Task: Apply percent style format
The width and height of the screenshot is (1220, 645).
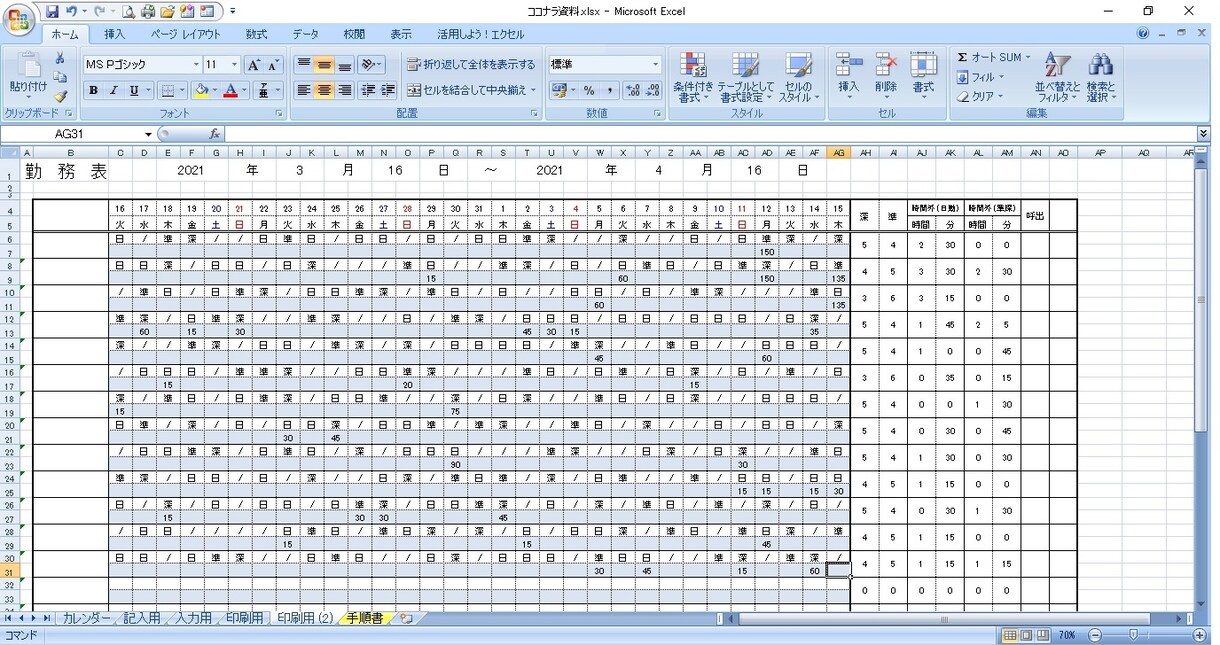Action: (589, 90)
